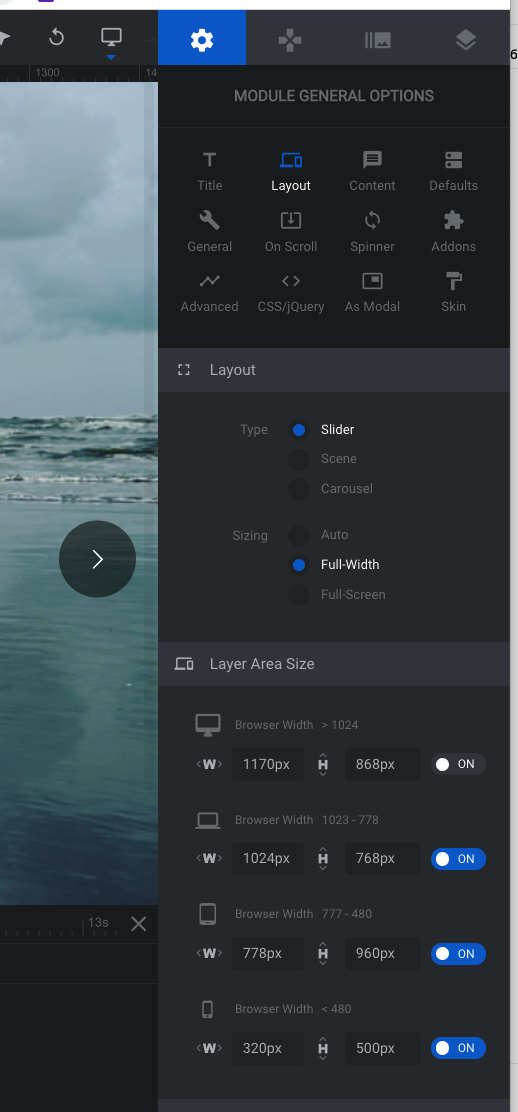Open the Module General Options gear tab
Screen dimensions: 518x1112
tap(202, 40)
